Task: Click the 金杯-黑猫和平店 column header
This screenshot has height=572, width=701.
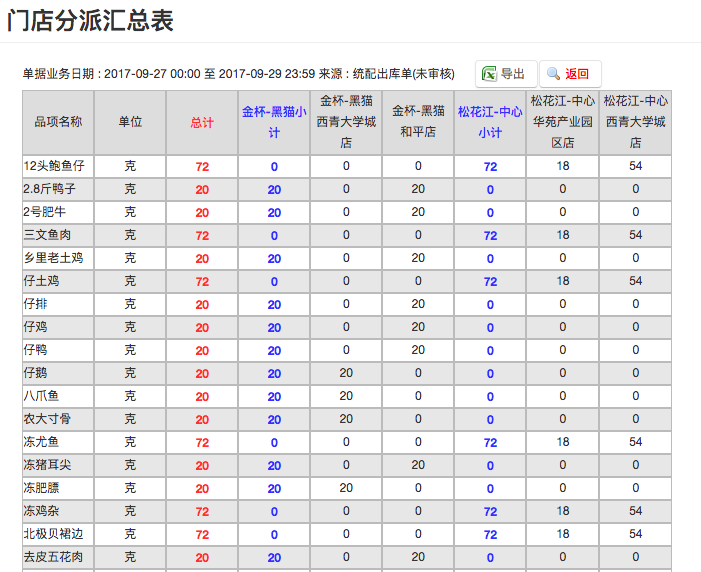Action: [x=418, y=121]
